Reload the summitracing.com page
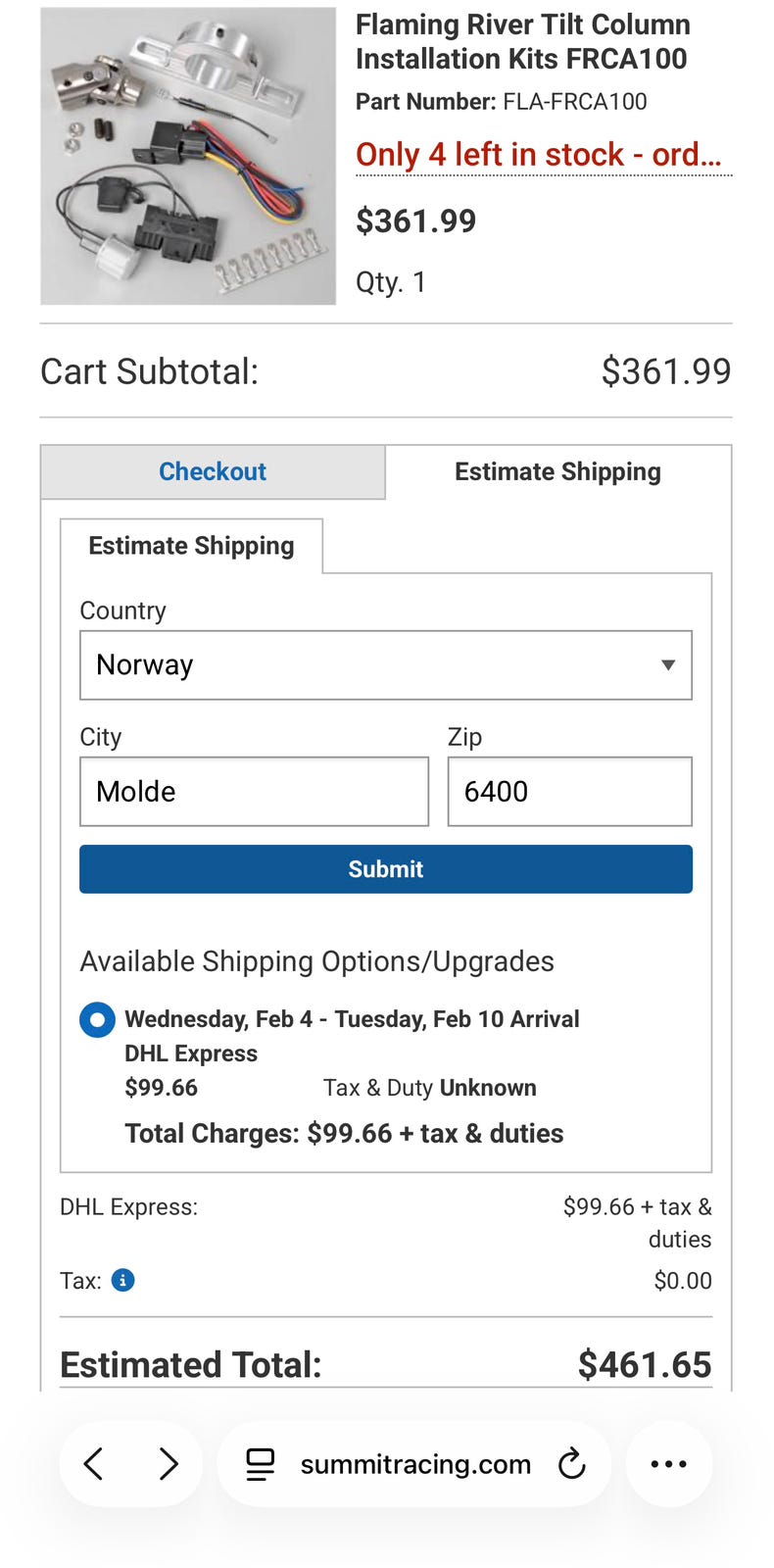774x1568 pixels. click(x=571, y=1464)
